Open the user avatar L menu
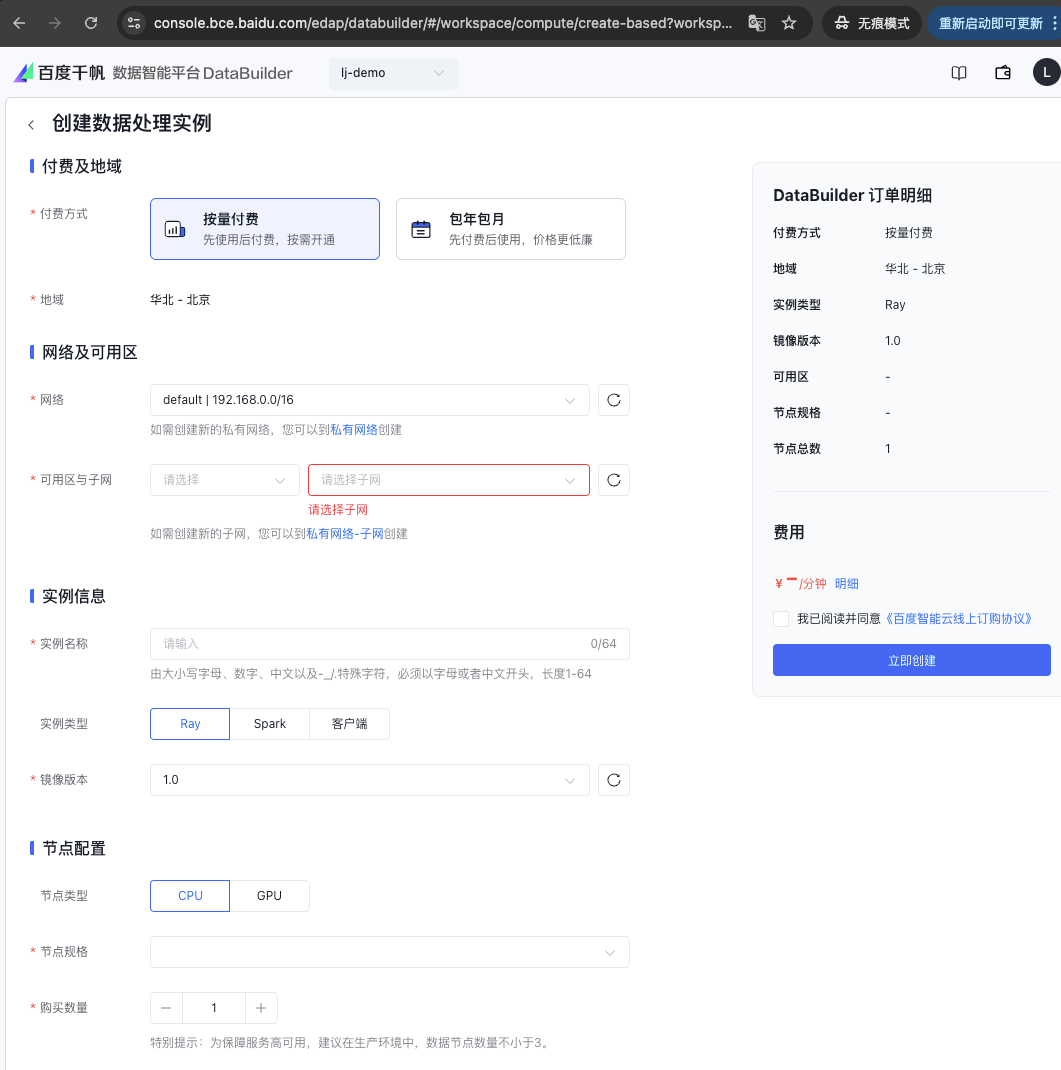The height and width of the screenshot is (1070, 1061). (x=1046, y=72)
